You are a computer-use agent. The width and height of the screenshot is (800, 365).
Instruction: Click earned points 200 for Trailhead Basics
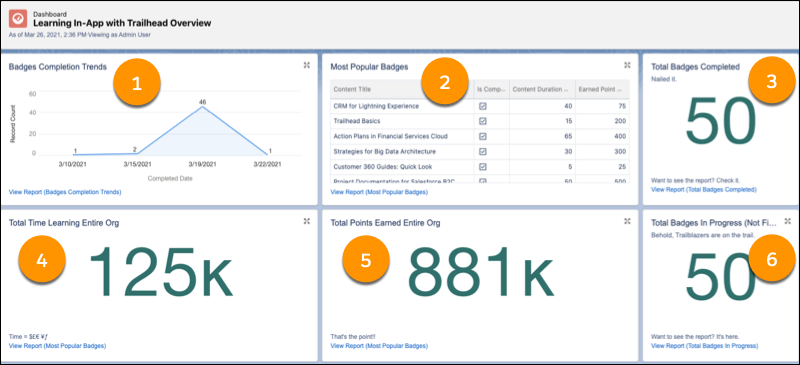pos(621,121)
